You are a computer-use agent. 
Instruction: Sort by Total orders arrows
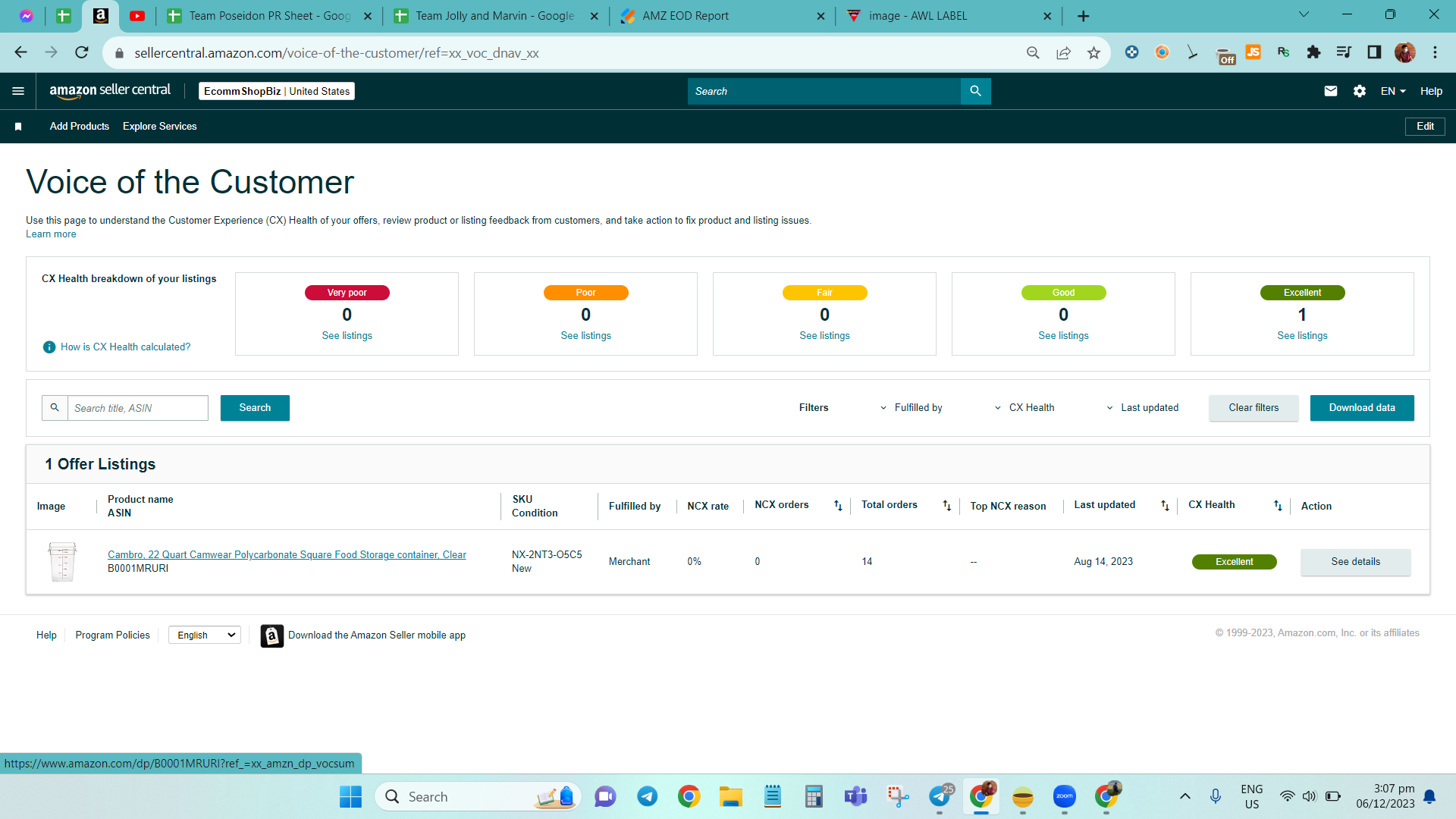[946, 506]
